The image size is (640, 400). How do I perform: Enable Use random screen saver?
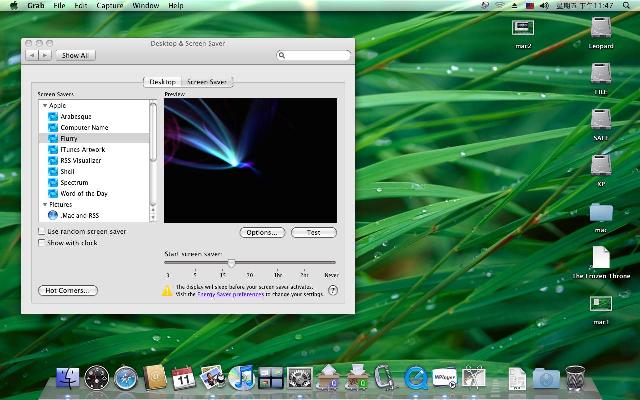pos(42,231)
